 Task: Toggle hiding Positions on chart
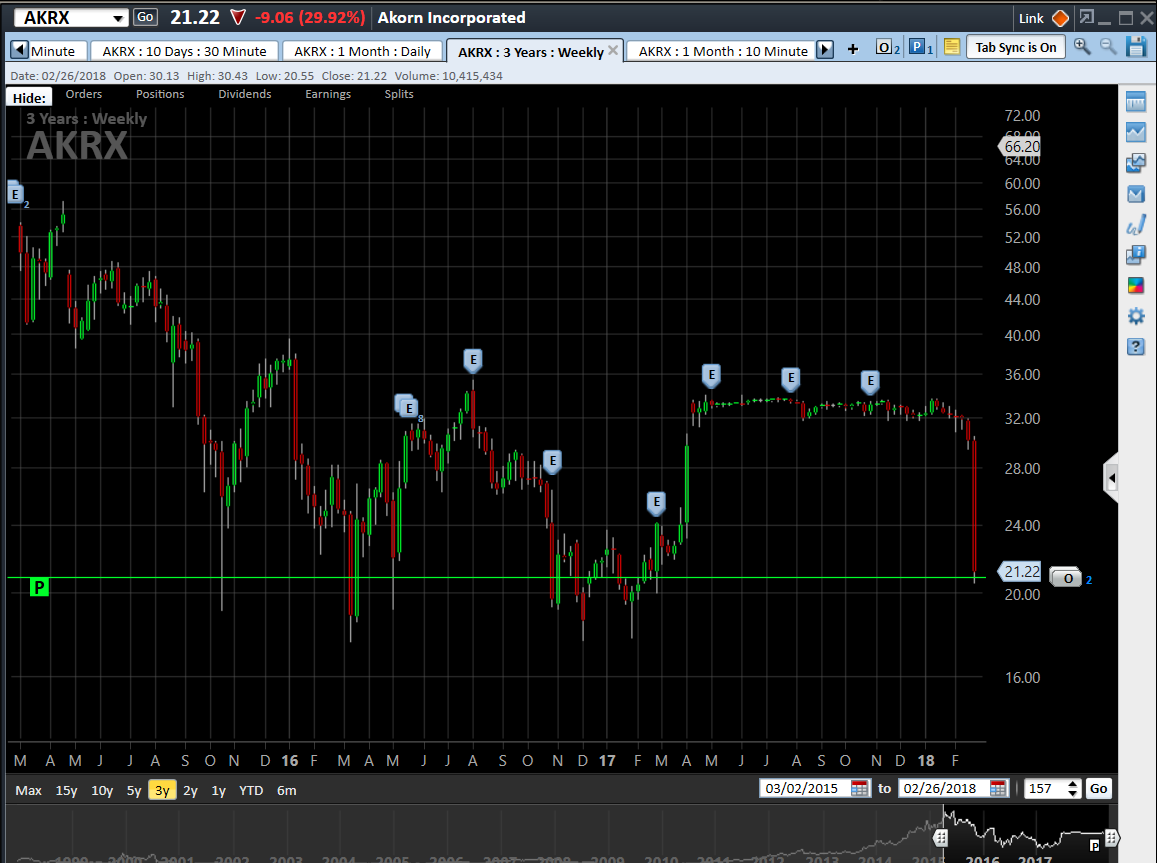click(160, 94)
